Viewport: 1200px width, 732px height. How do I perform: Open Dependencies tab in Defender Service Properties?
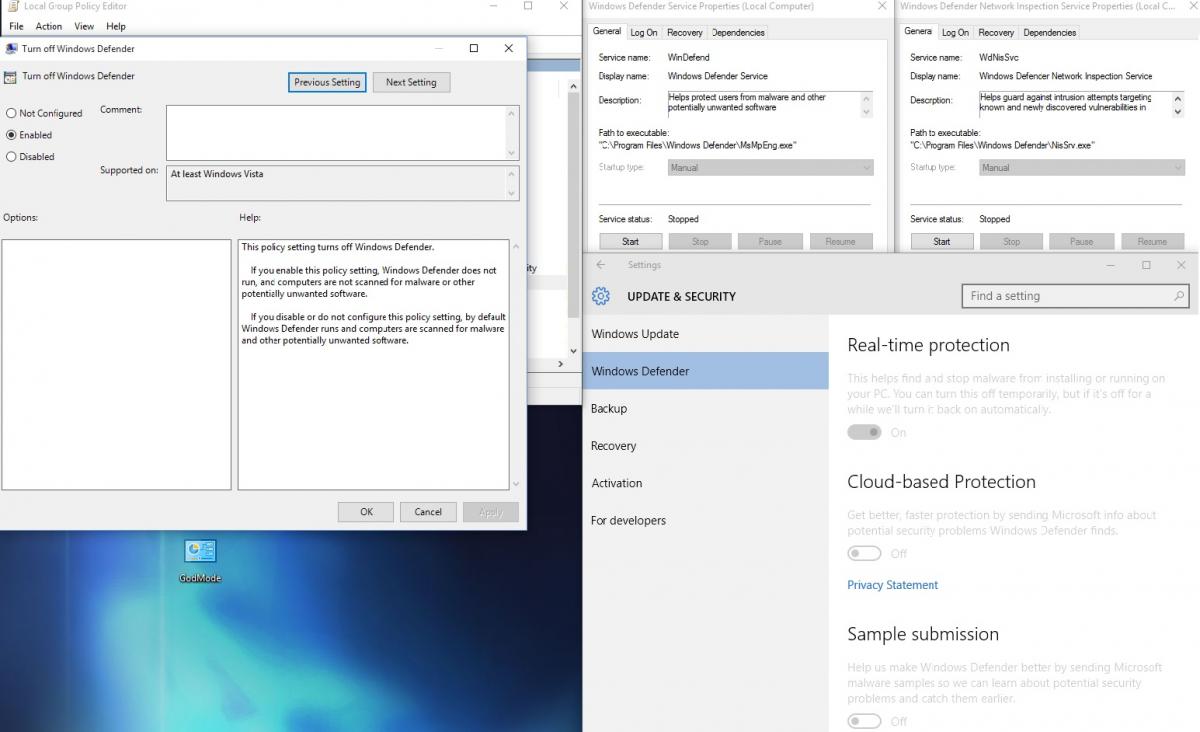click(x=738, y=33)
